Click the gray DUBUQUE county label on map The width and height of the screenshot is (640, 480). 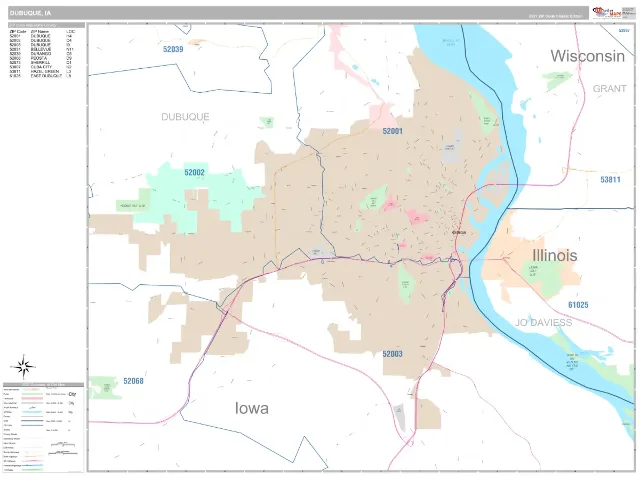click(185, 117)
